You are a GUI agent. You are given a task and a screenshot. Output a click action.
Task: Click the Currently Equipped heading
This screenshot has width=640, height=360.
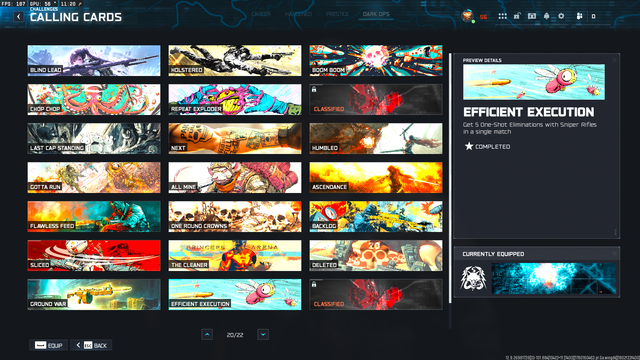pos(493,254)
